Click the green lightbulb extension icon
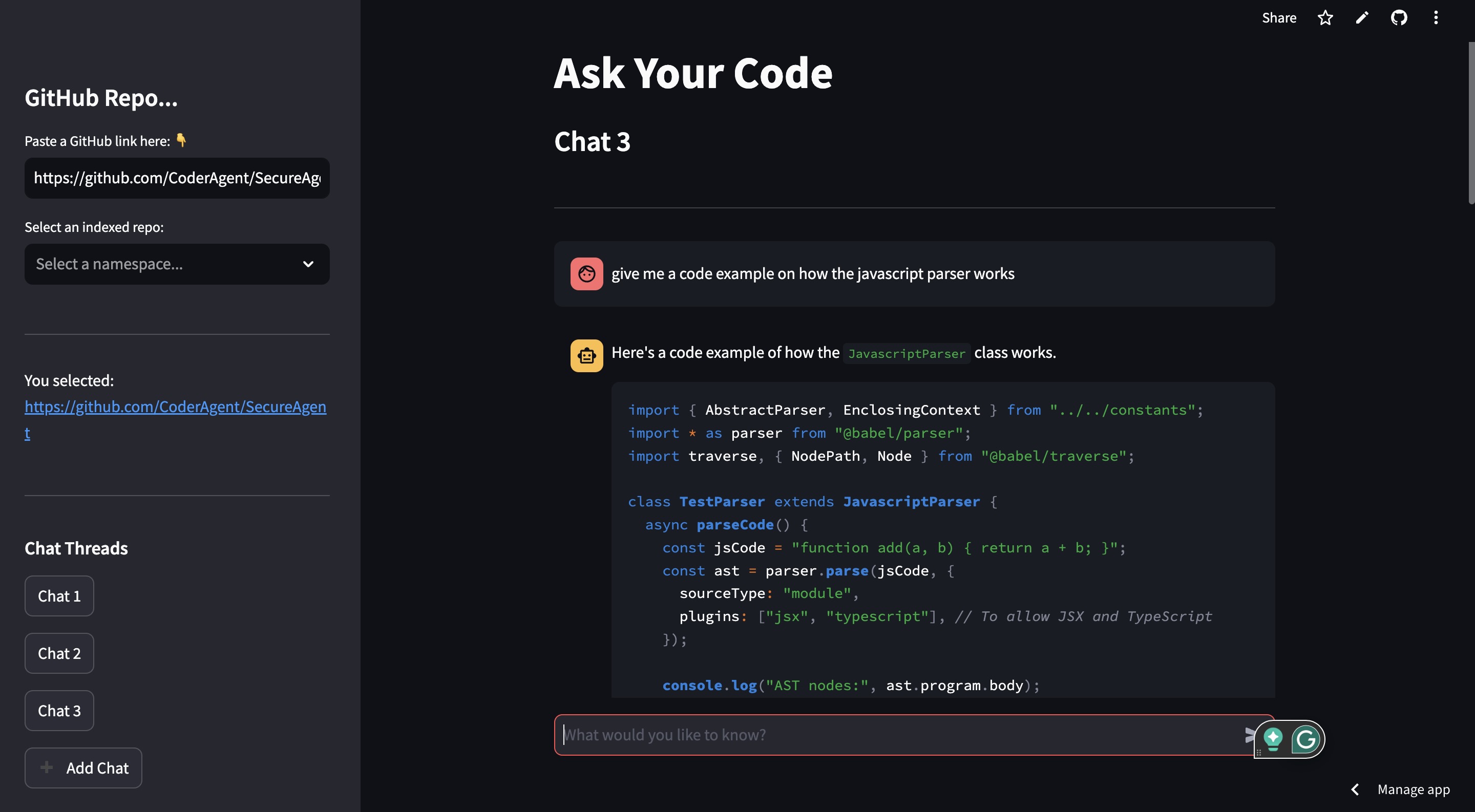The width and height of the screenshot is (1475, 812). coord(1273,739)
